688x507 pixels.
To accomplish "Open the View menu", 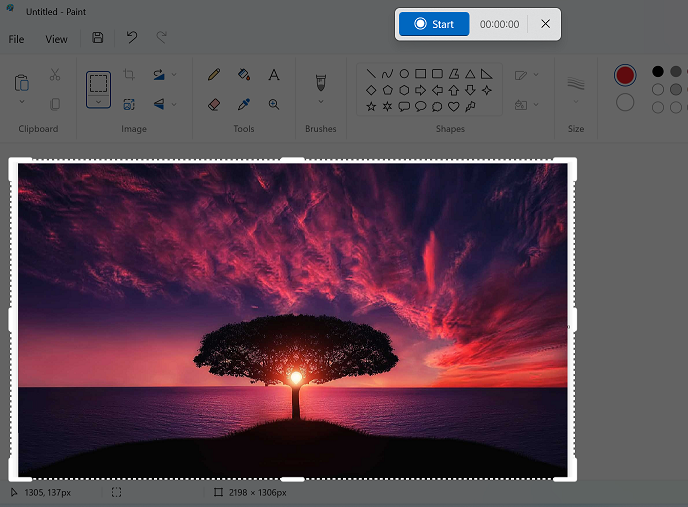I will coord(56,39).
